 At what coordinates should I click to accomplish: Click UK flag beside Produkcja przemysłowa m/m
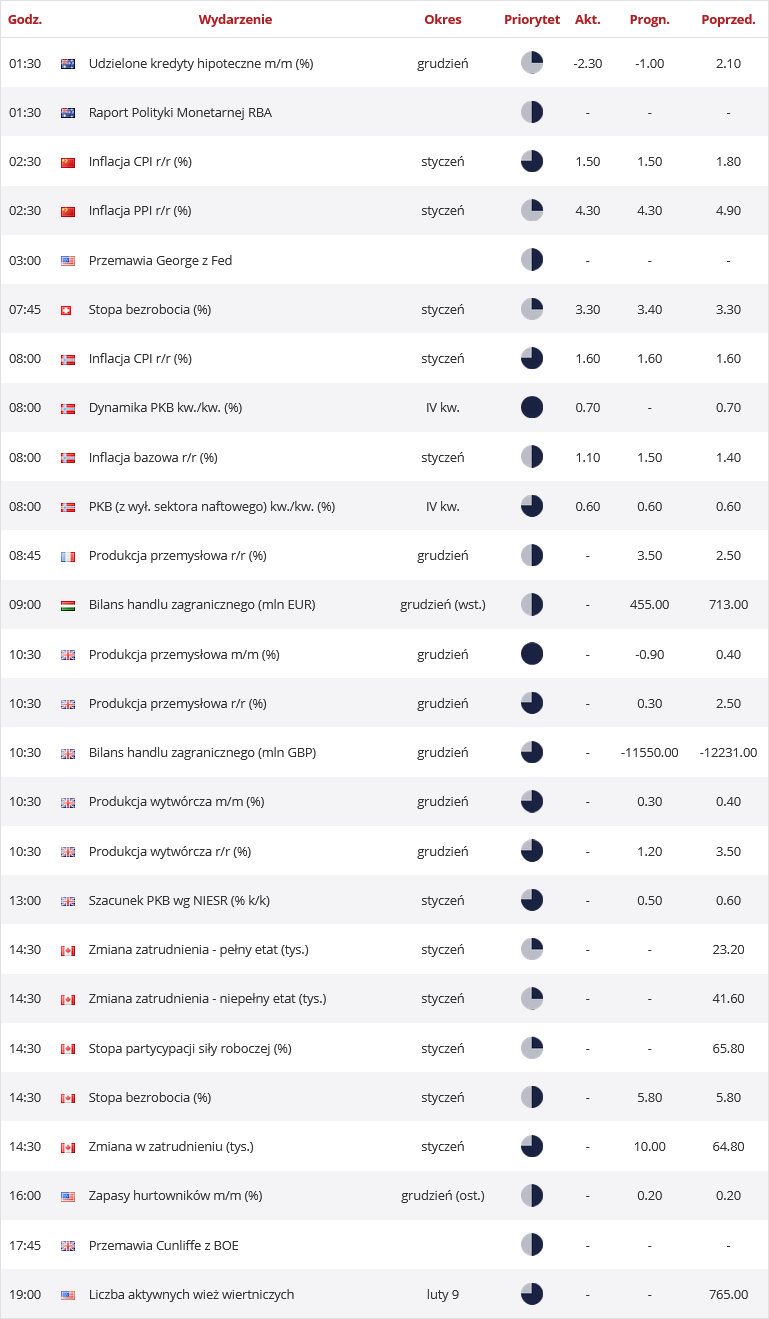[68, 654]
